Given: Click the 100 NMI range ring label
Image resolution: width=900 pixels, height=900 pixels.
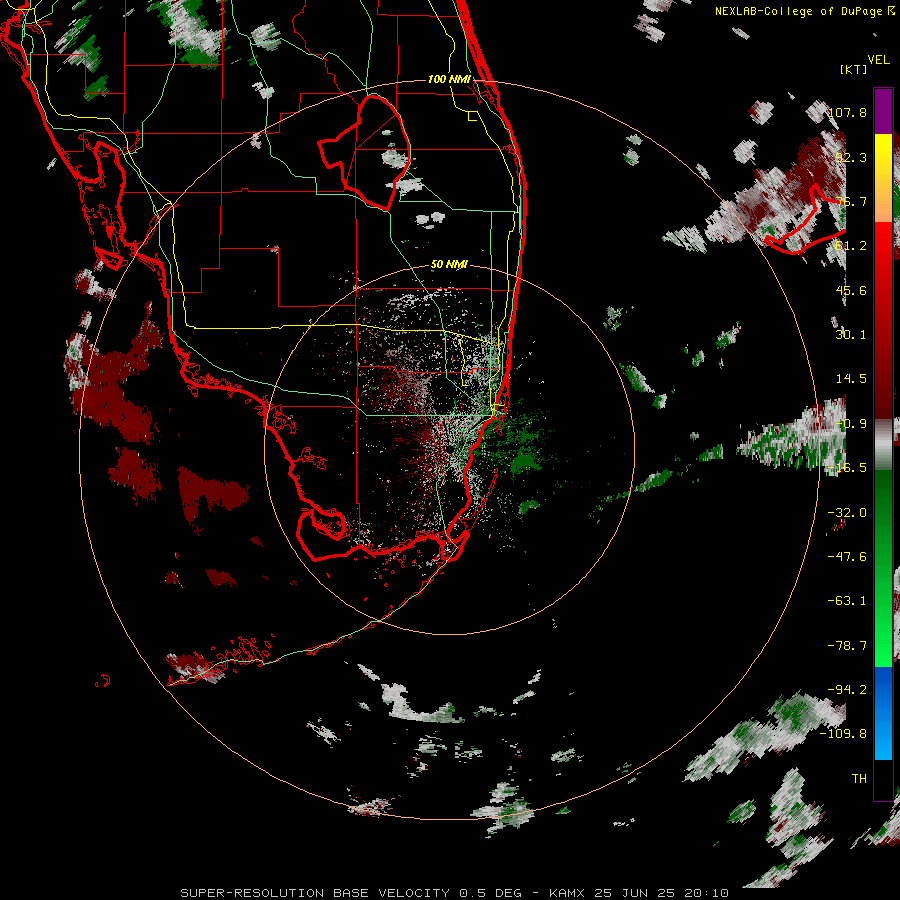Looking at the screenshot, I should tap(449, 79).
